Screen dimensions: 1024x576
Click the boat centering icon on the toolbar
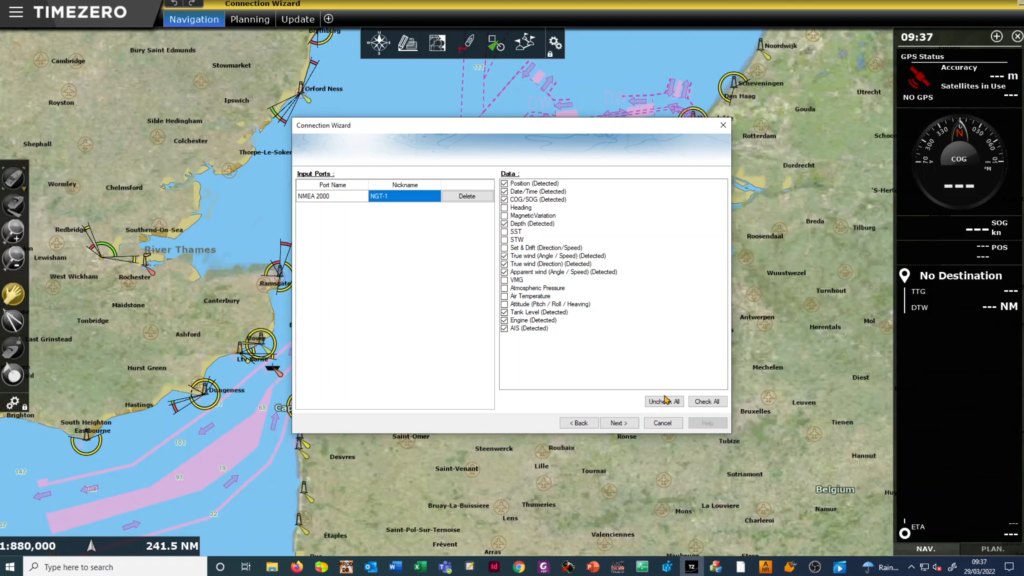click(x=495, y=43)
